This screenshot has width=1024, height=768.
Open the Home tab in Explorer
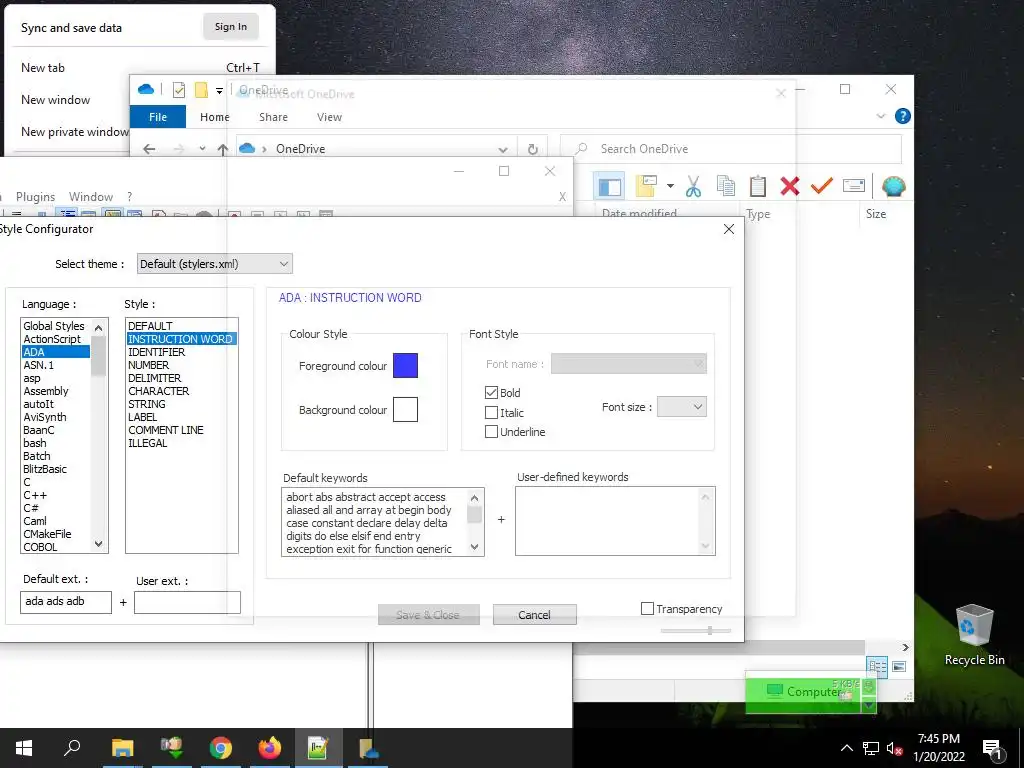(215, 117)
